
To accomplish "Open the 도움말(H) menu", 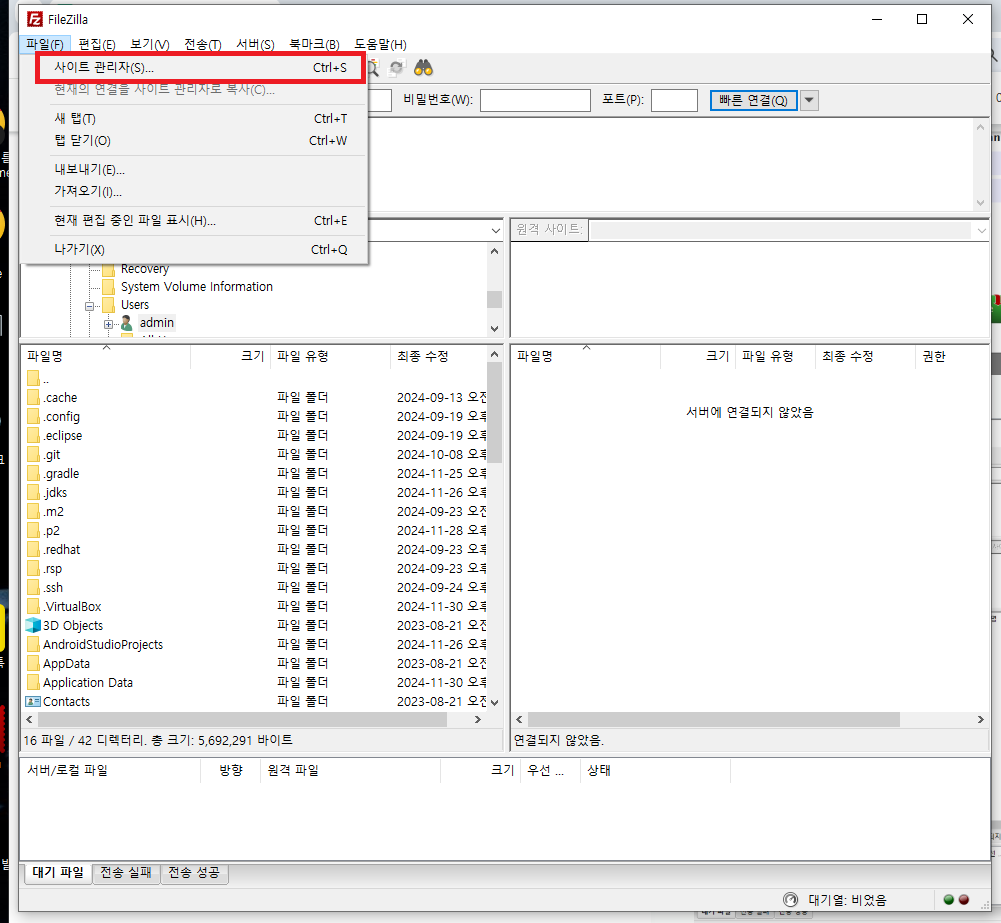I will tap(380, 44).
